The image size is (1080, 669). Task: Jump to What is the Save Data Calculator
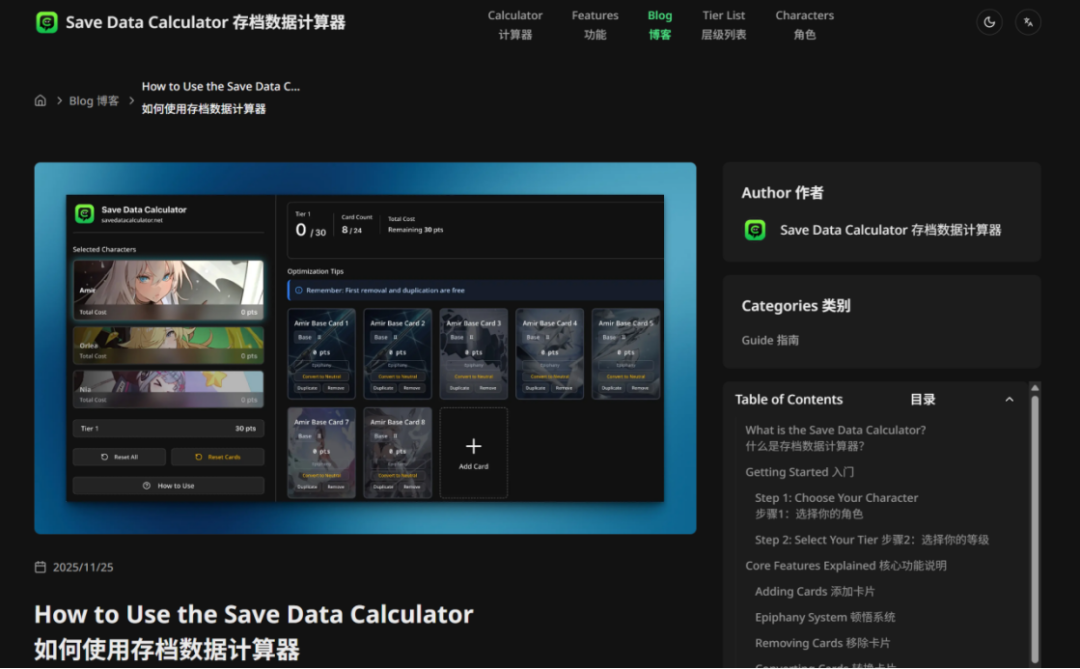click(835, 438)
